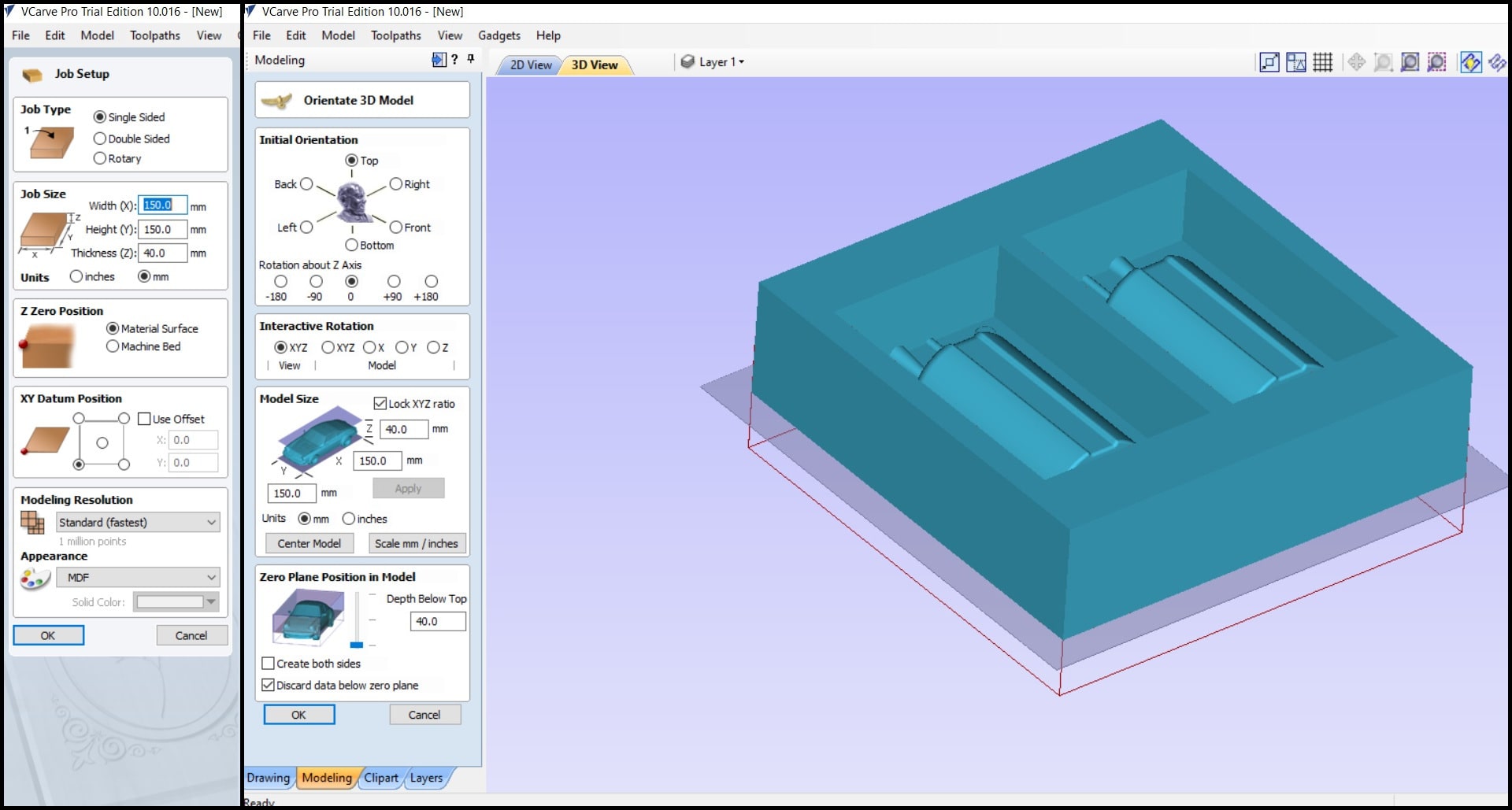Click the Modeling panel switch-side arrow icon
This screenshot has width=1512, height=810.
coord(439,60)
